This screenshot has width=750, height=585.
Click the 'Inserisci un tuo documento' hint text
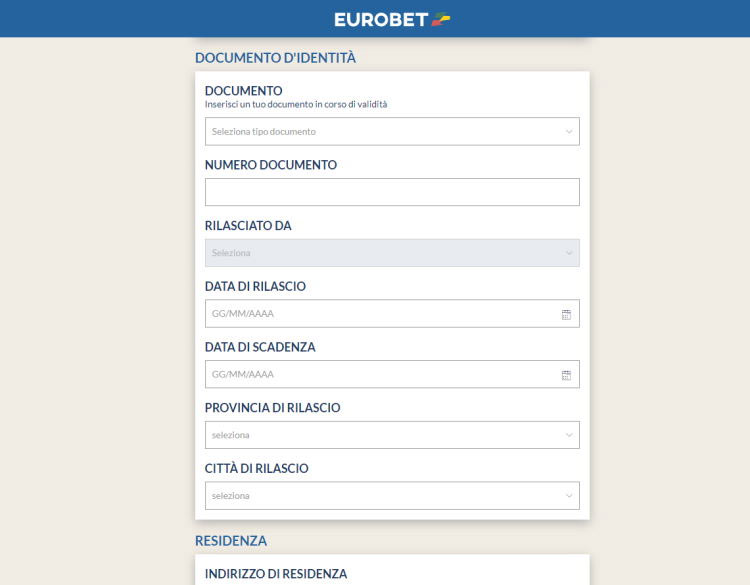coord(296,104)
